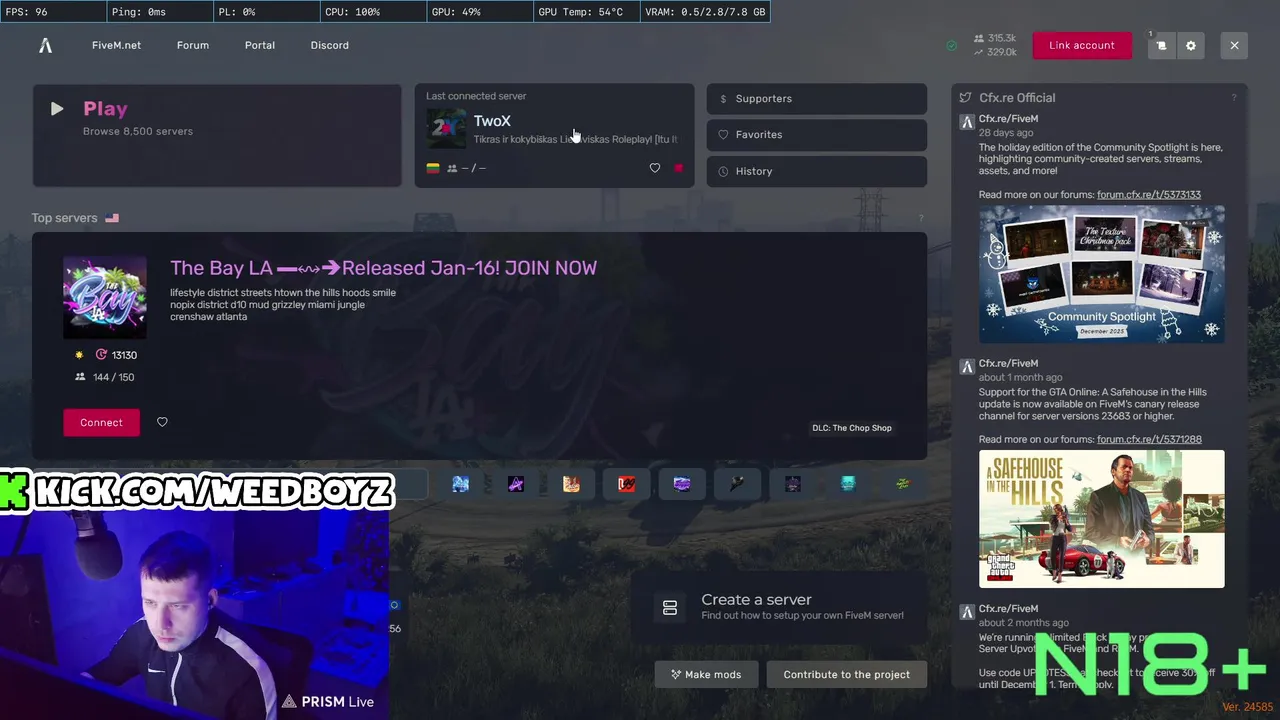The width and height of the screenshot is (1280, 720).
Task: Click the help question mark beside Top servers
Action: point(921,218)
